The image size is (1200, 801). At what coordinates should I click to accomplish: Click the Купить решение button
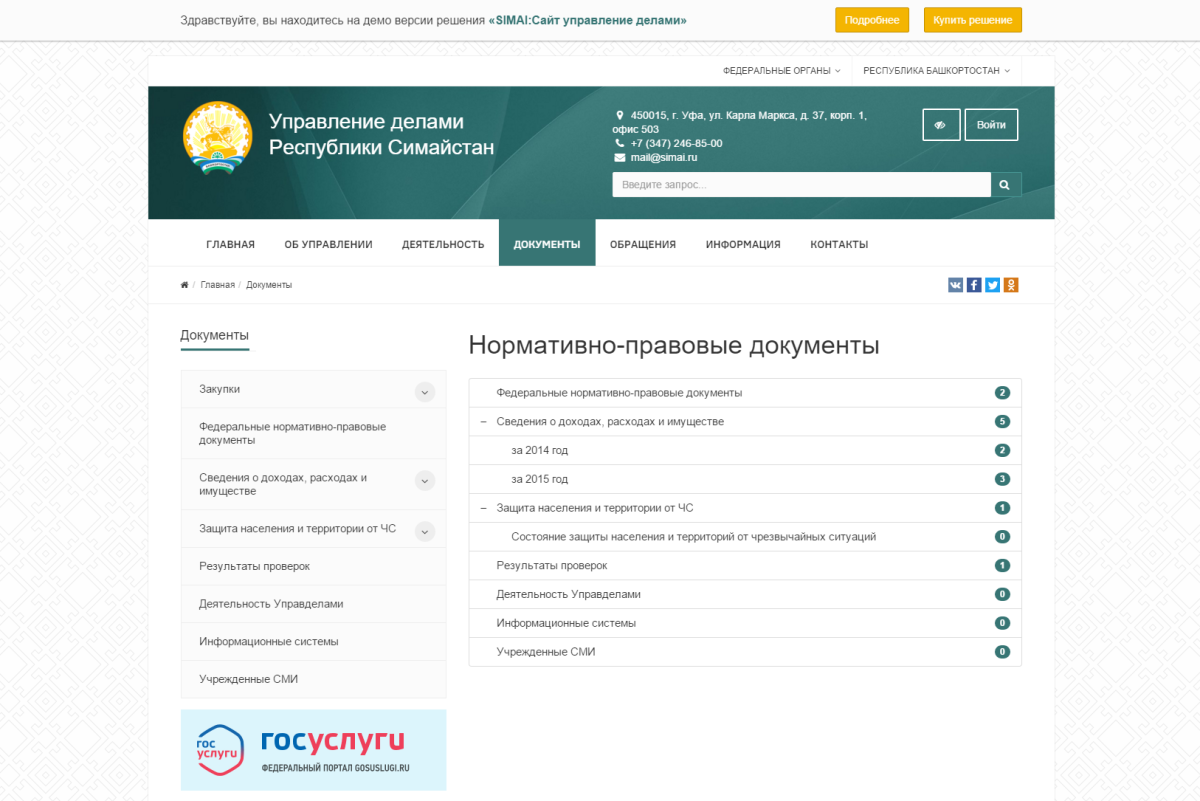pos(972,19)
